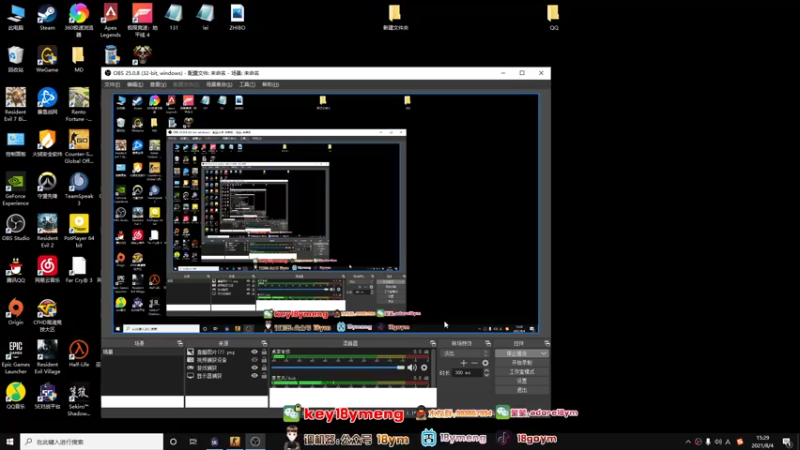Select the OBS Studio desktop shortcut

click(x=15, y=228)
